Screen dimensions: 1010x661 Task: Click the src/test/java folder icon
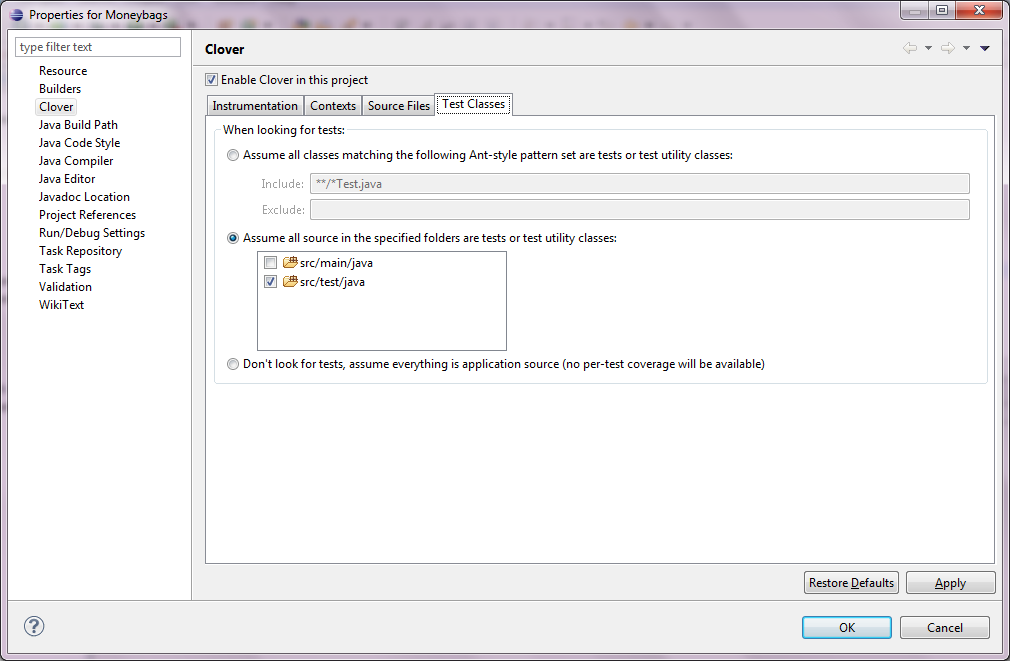290,282
